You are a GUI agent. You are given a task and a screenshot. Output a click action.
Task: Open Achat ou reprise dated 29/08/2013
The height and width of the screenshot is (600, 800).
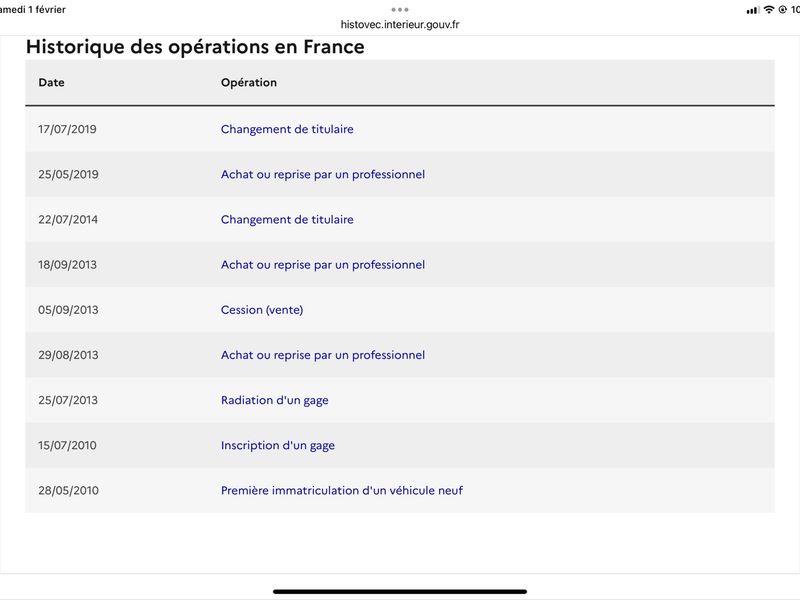pos(322,355)
